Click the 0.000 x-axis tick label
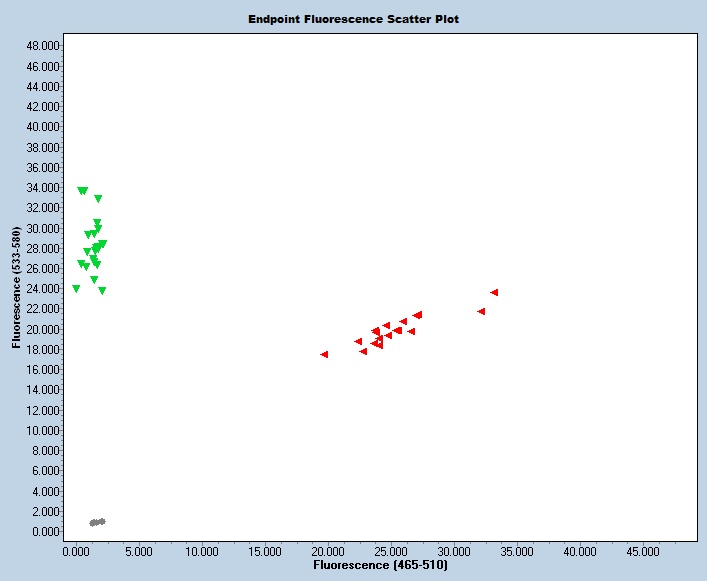 click(76, 551)
